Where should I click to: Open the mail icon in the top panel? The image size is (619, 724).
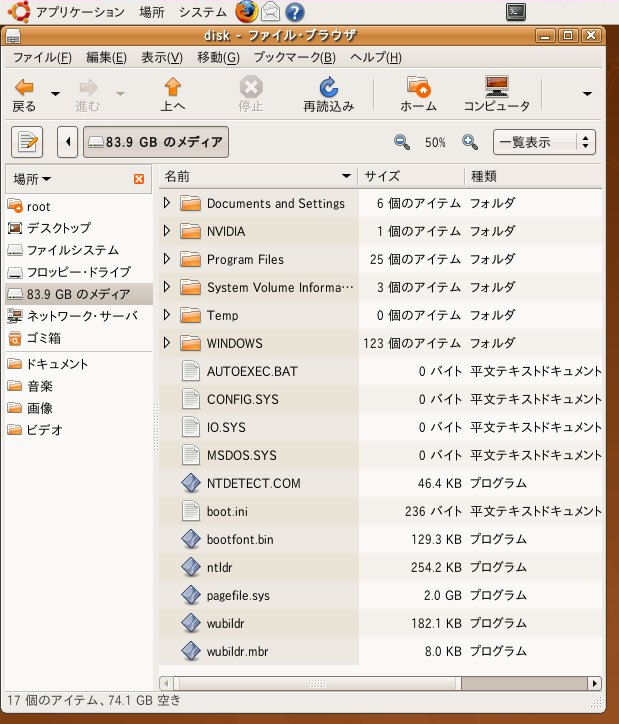pyautogui.click(x=270, y=12)
